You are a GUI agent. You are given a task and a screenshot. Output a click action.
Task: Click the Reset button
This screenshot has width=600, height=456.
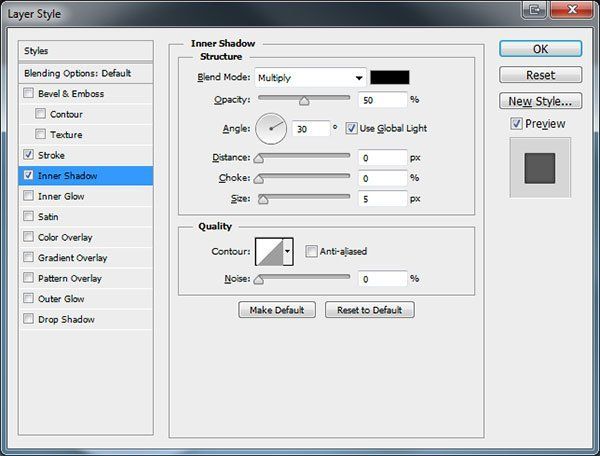tap(540, 75)
